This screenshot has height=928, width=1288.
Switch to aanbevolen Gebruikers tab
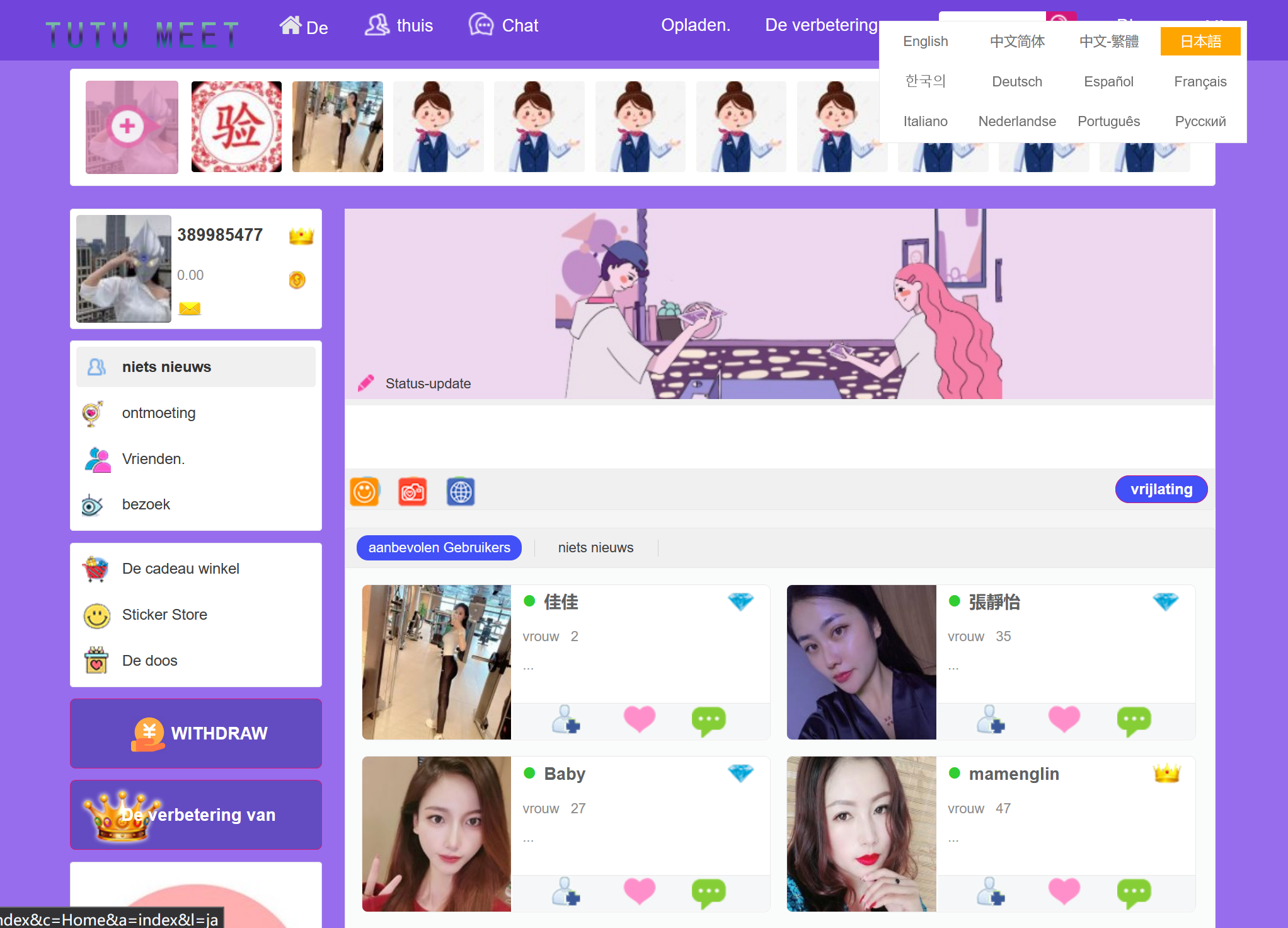pos(439,547)
